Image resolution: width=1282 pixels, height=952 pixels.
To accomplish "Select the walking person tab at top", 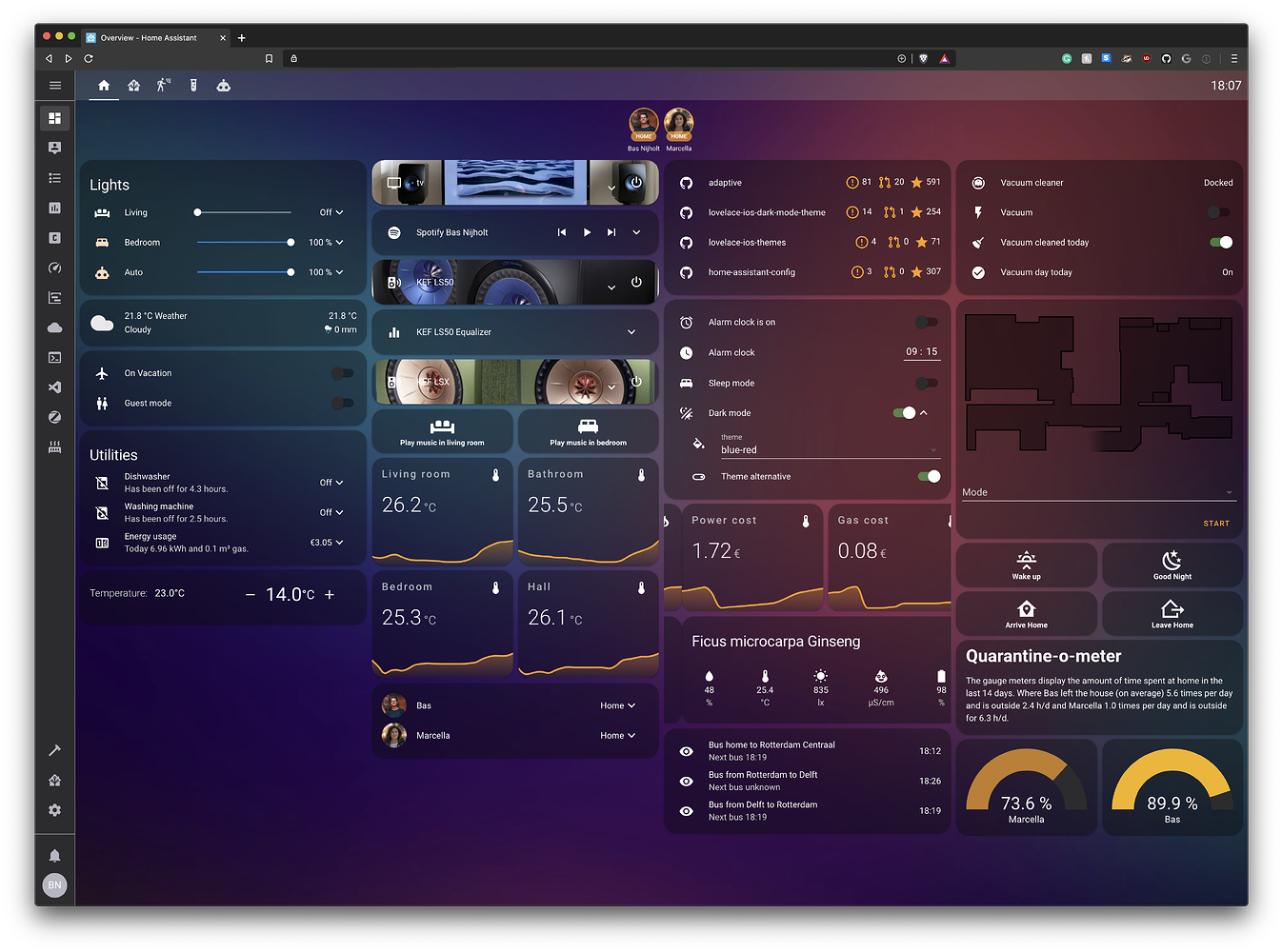I will click(x=162, y=85).
